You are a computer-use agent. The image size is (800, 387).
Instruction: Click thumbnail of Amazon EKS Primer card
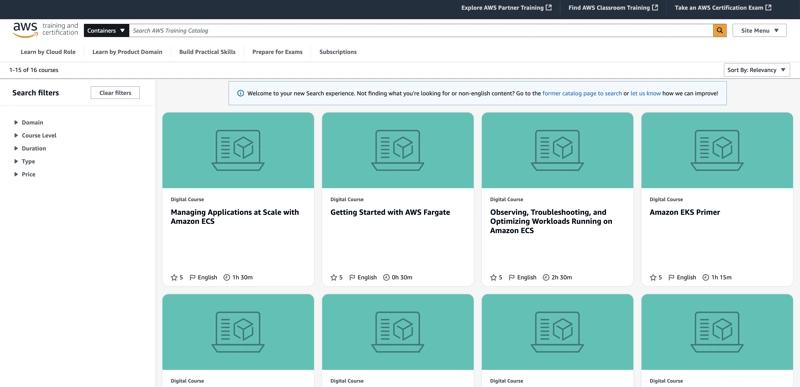point(717,150)
